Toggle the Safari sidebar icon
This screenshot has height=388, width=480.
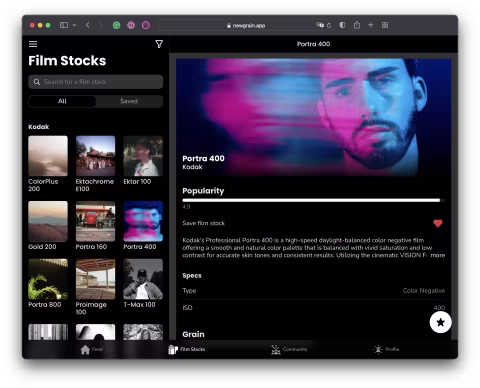tap(64, 25)
